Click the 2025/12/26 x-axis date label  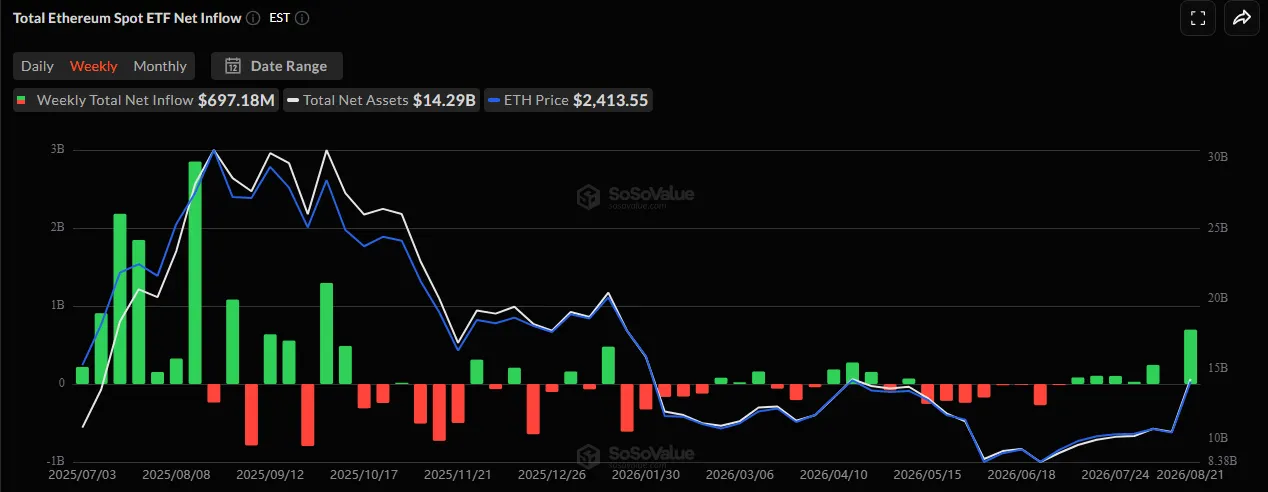tap(550, 476)
